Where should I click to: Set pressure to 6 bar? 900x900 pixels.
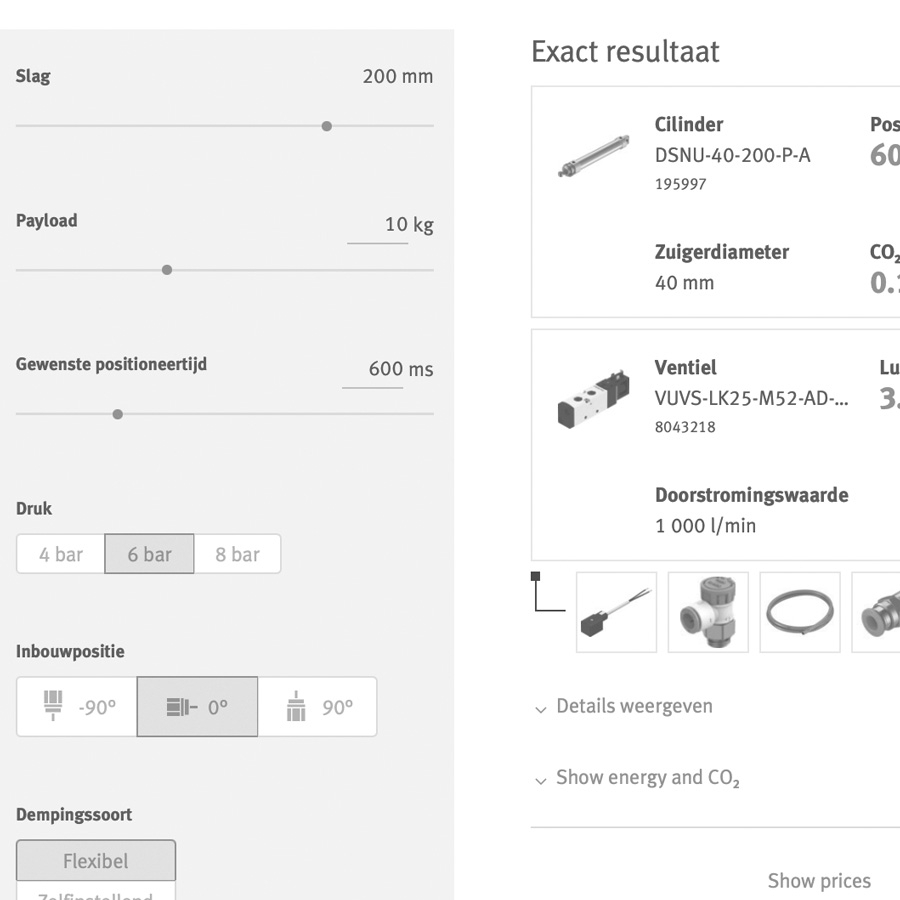[149, 554]
